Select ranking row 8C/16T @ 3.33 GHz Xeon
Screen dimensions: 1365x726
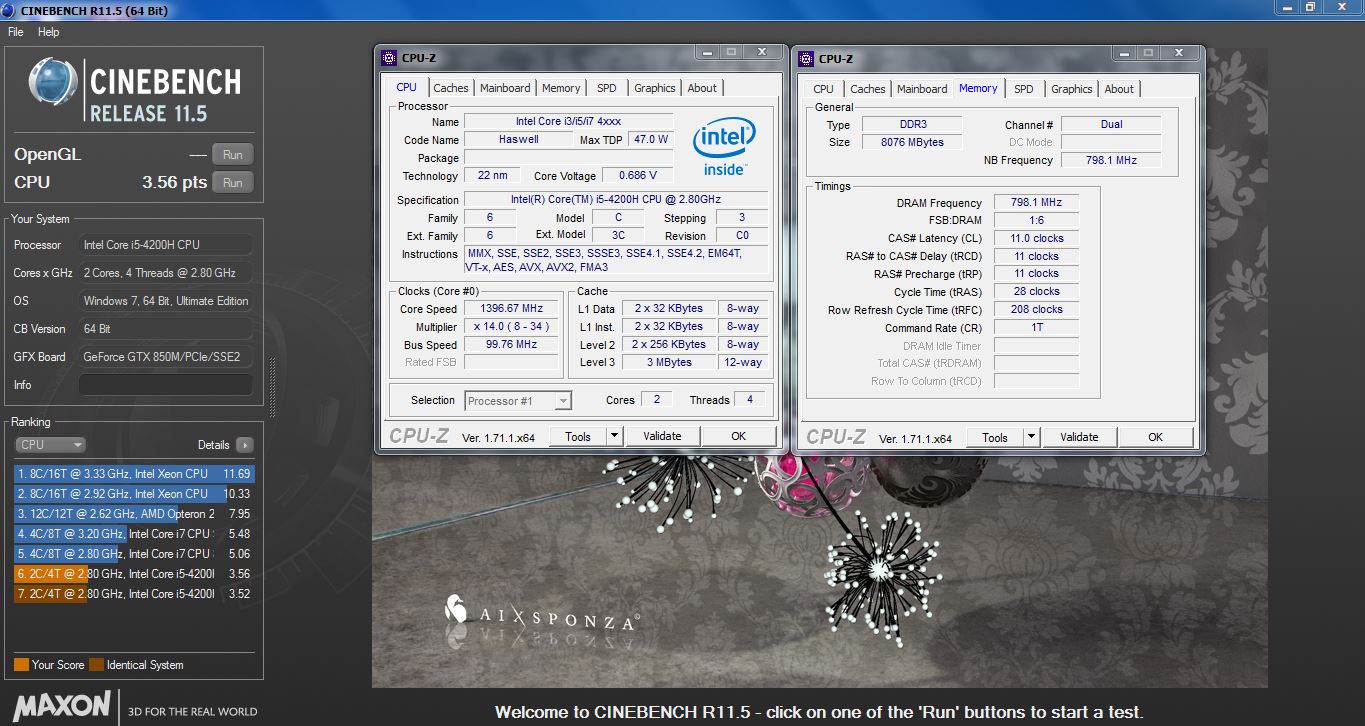[x=134, y=474]
